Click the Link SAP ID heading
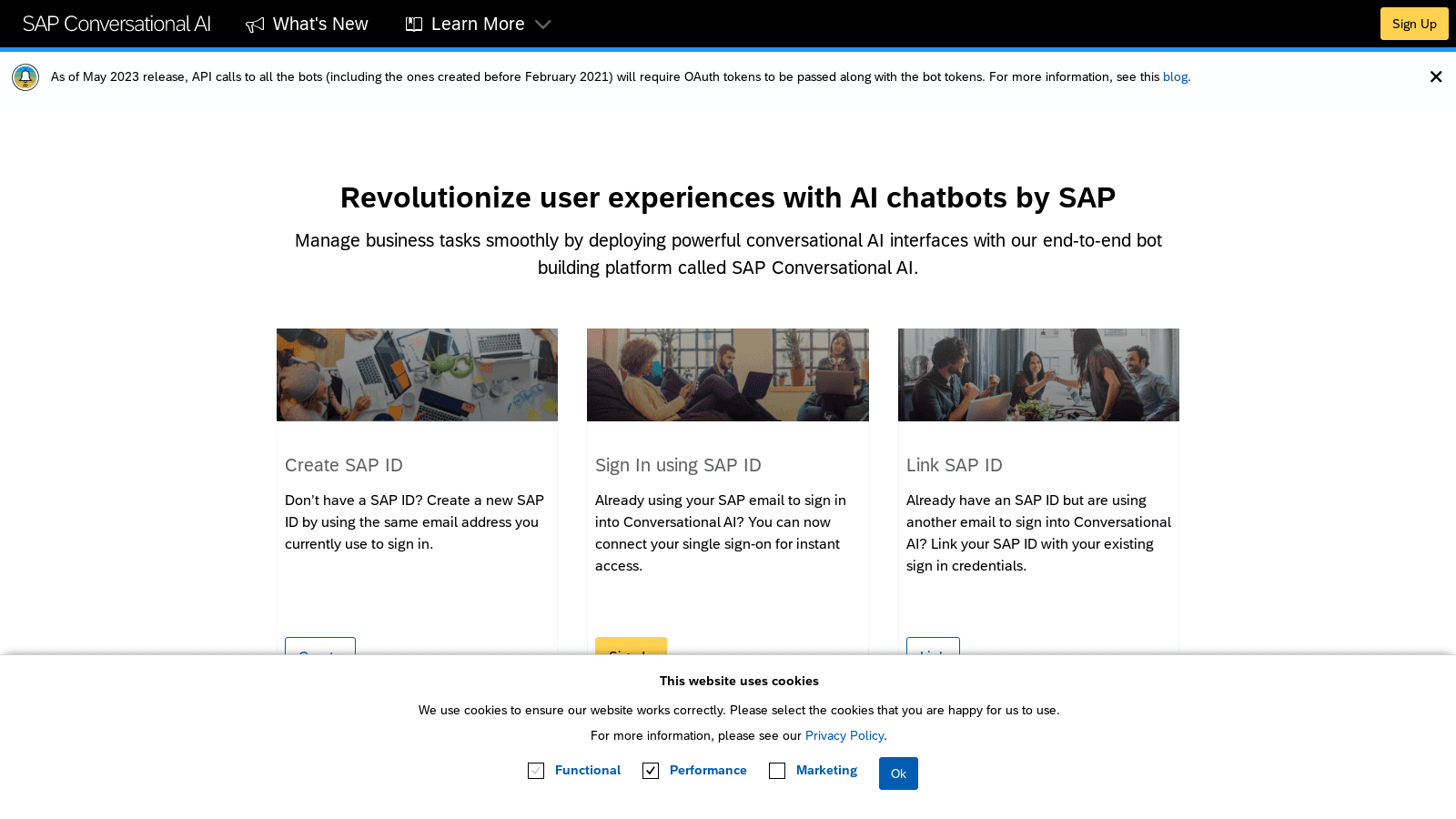1456x819 pixels. click(955, 465)
